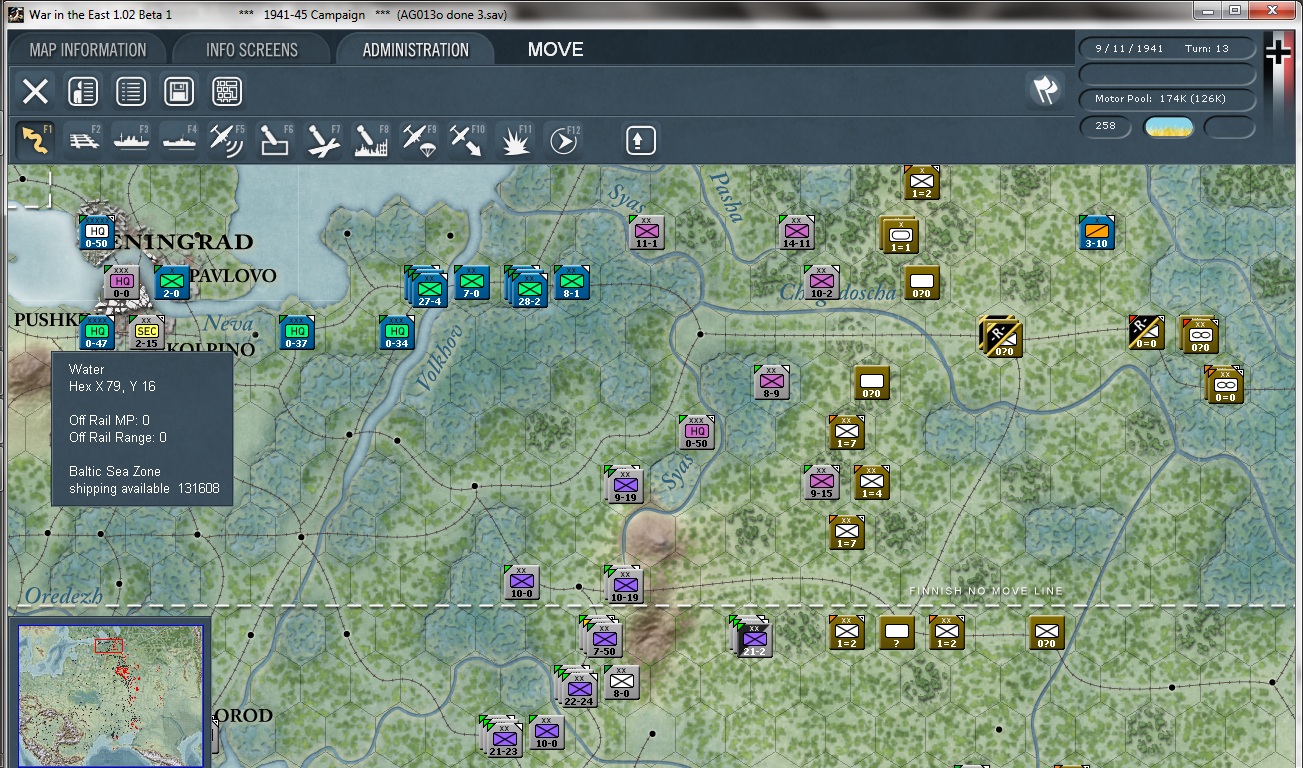Switch to the MAP INFORMATION tab
The image size is (1303, 768).
(88, 50)
